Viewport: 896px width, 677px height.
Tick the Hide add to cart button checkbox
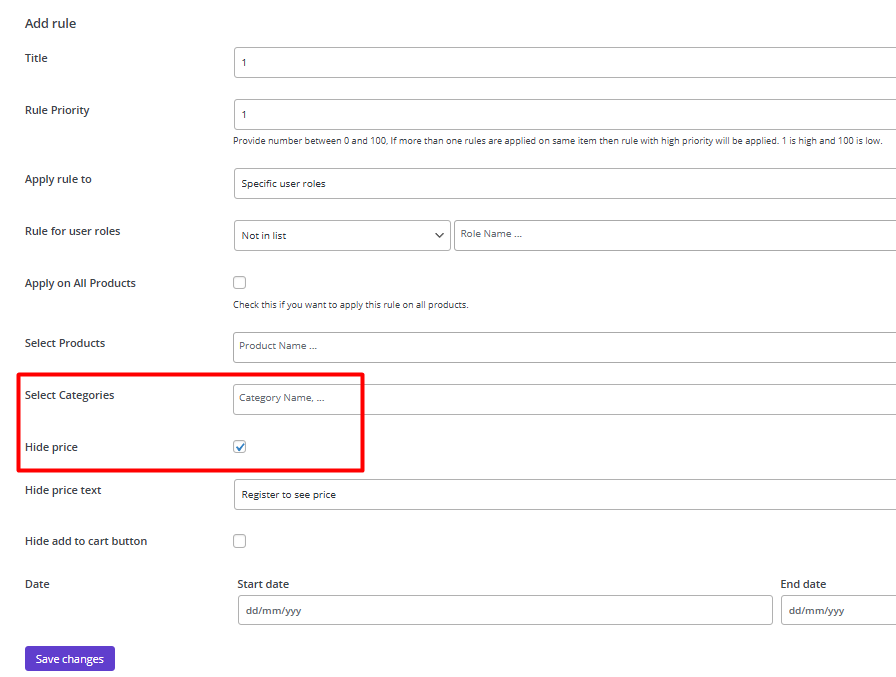point(239,541)
